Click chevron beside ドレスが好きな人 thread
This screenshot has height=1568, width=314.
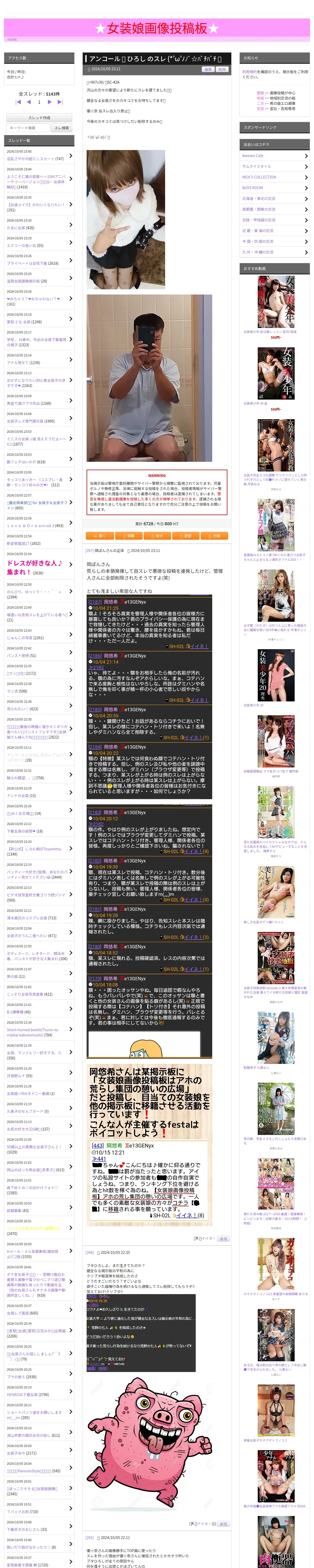[x=71, y=564]
